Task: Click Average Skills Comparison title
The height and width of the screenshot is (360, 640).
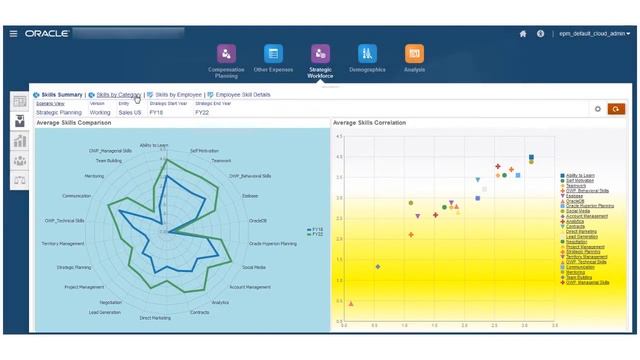Action: (x=74, y=122)
